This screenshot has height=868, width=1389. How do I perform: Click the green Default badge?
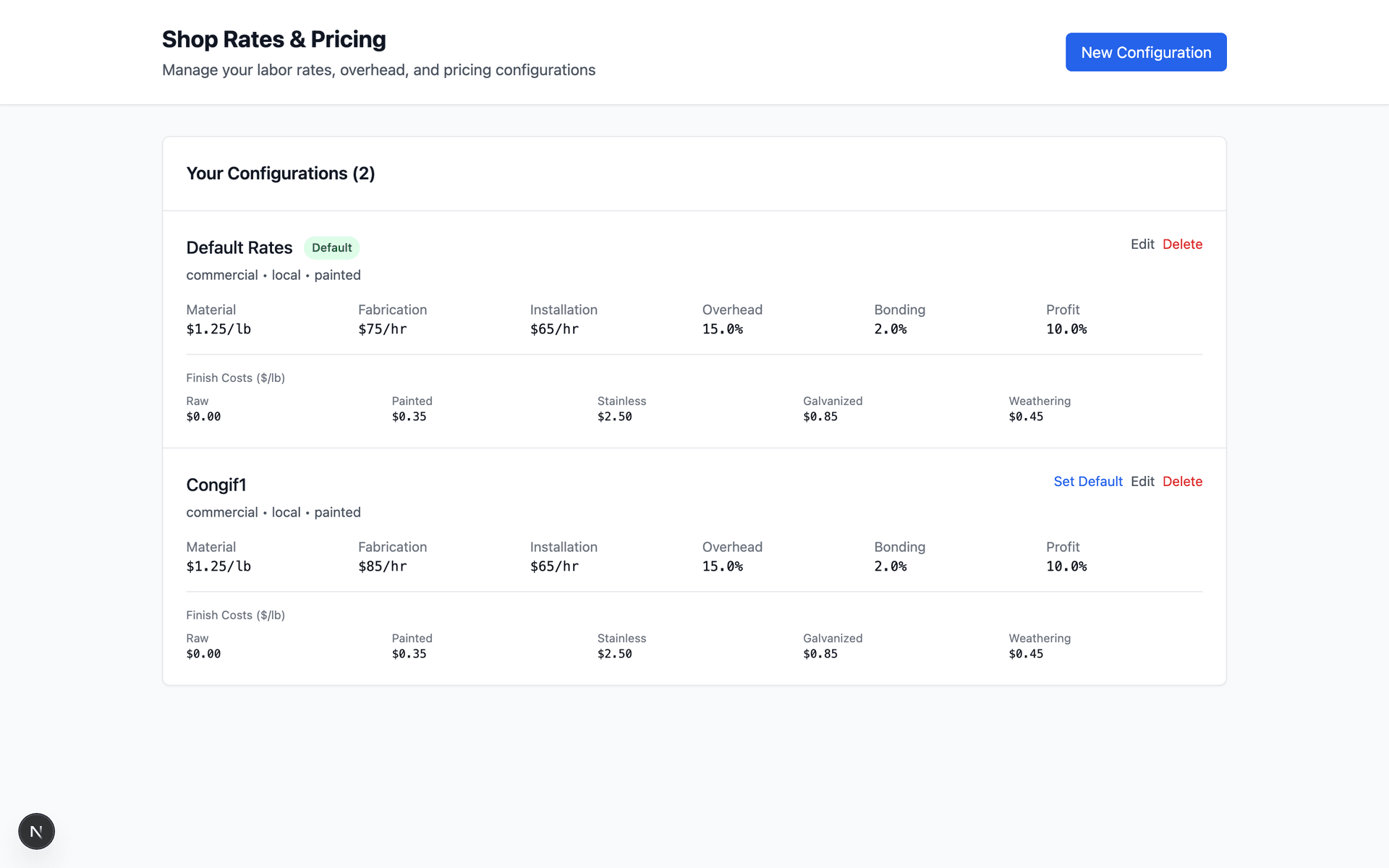[x=331, y=248]
